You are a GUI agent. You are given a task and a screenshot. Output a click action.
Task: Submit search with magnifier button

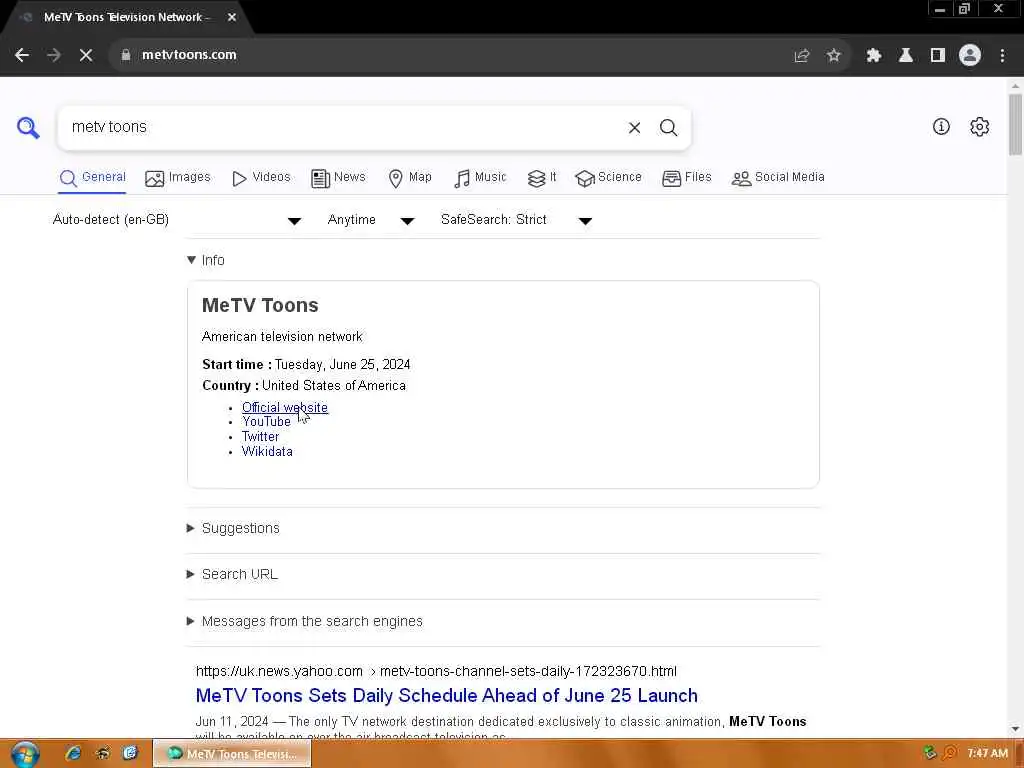tap(668, 128)
